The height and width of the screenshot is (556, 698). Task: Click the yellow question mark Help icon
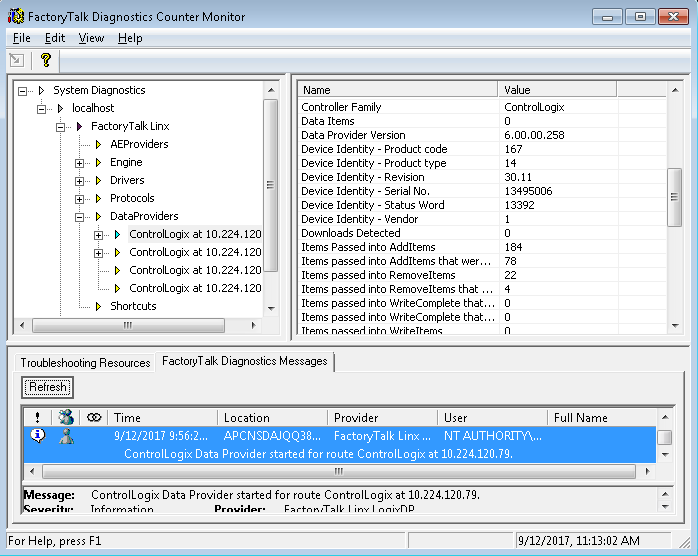(45, 60)
